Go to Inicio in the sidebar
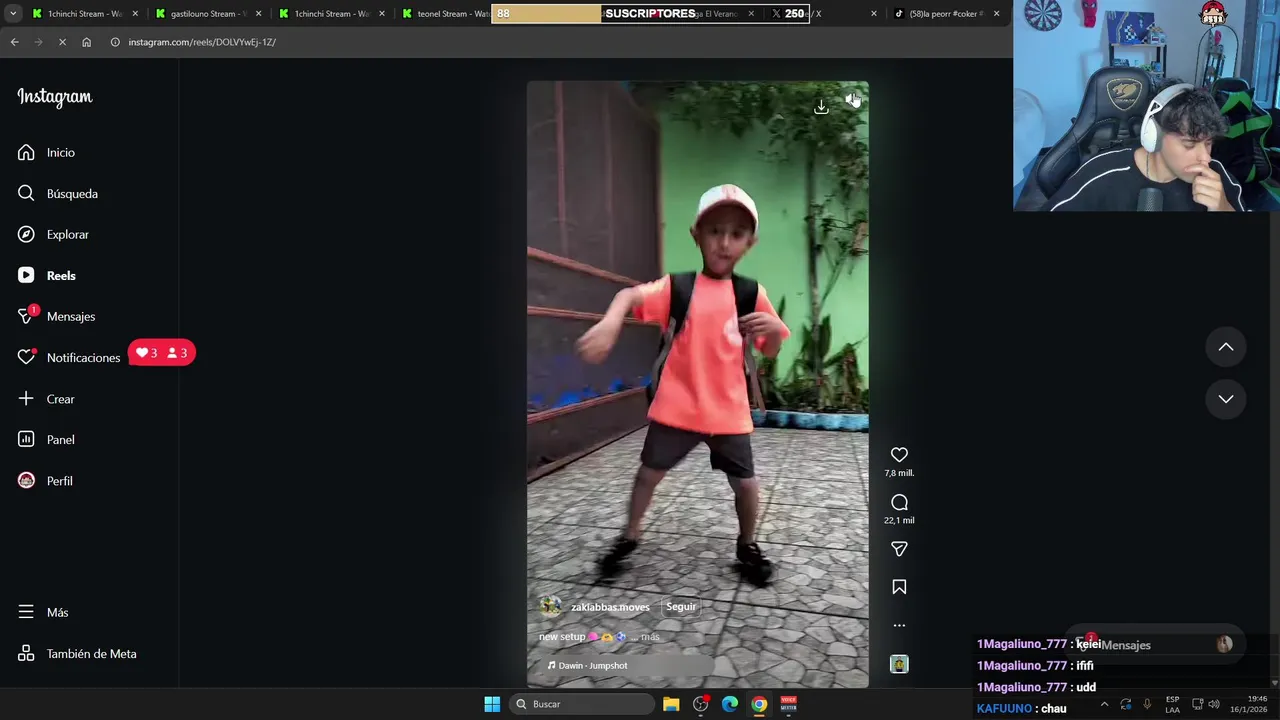 pos(46,152)
